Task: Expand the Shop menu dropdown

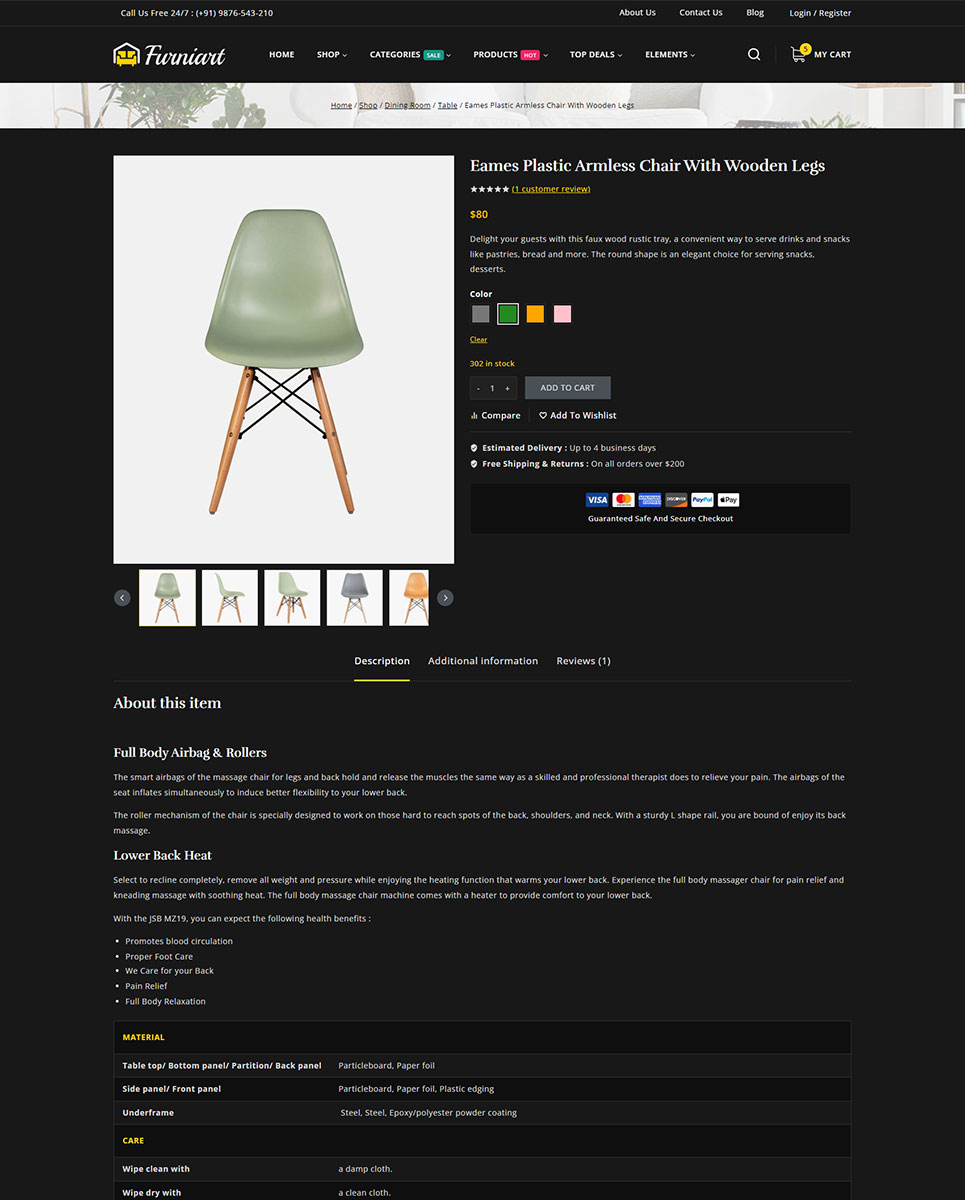Action: [332, 54]
